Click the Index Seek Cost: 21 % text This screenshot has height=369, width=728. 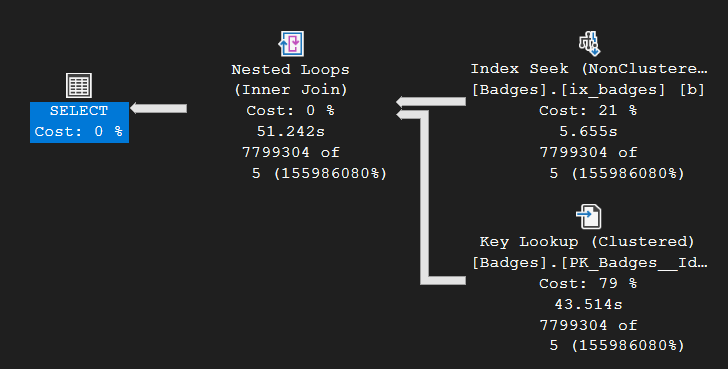click(588, 110)
